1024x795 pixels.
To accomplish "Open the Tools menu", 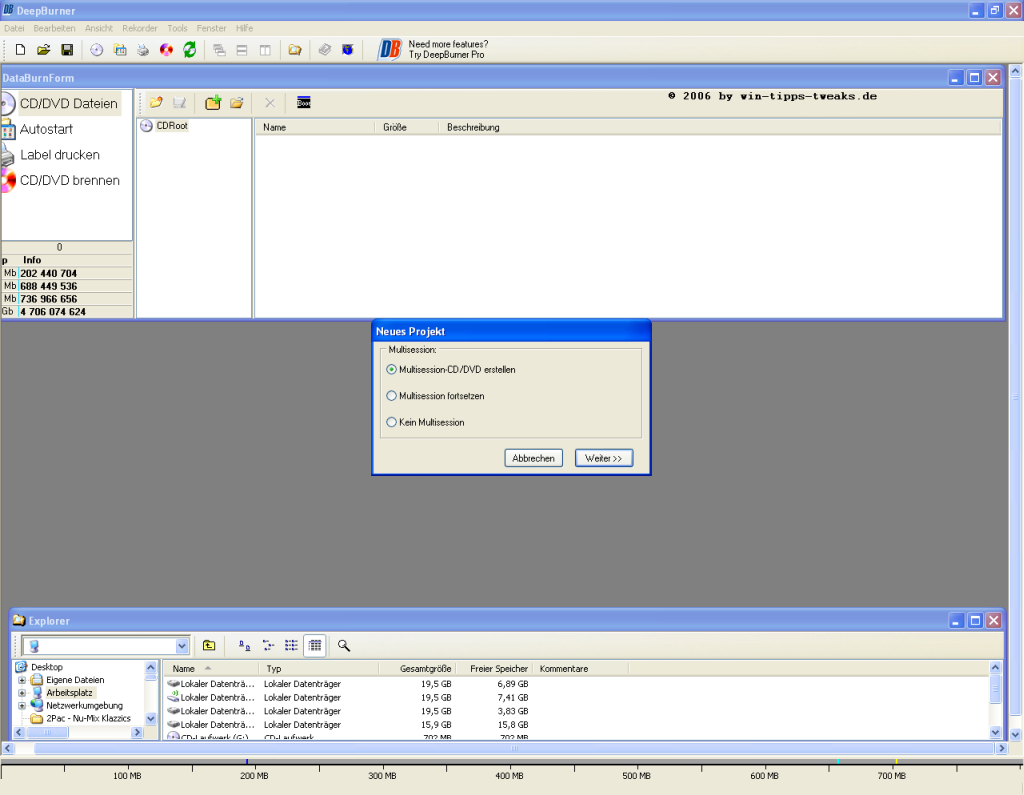I will coord(177,28).
